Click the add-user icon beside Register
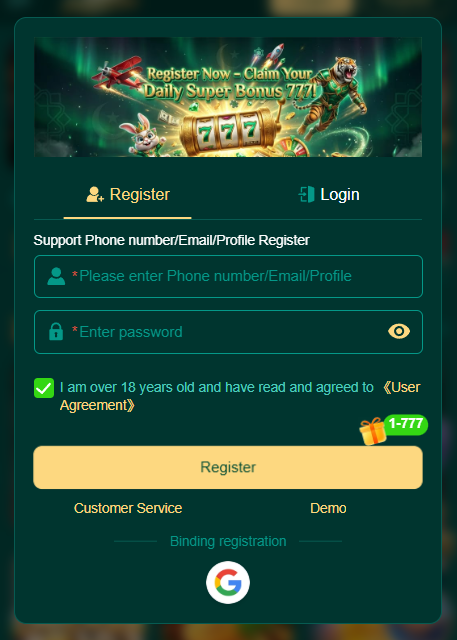This screenshot has height=640, width=457. 95,194
